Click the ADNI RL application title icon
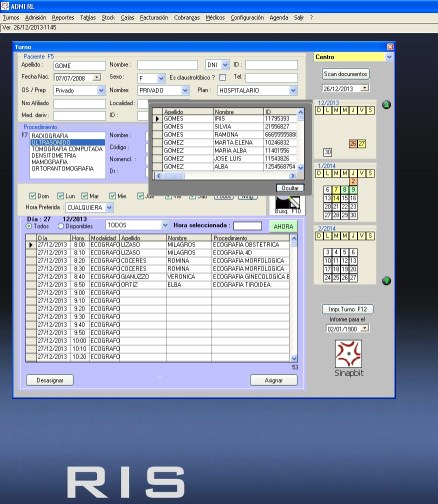Viewport: 438px width, 504px height. point(5,6)
